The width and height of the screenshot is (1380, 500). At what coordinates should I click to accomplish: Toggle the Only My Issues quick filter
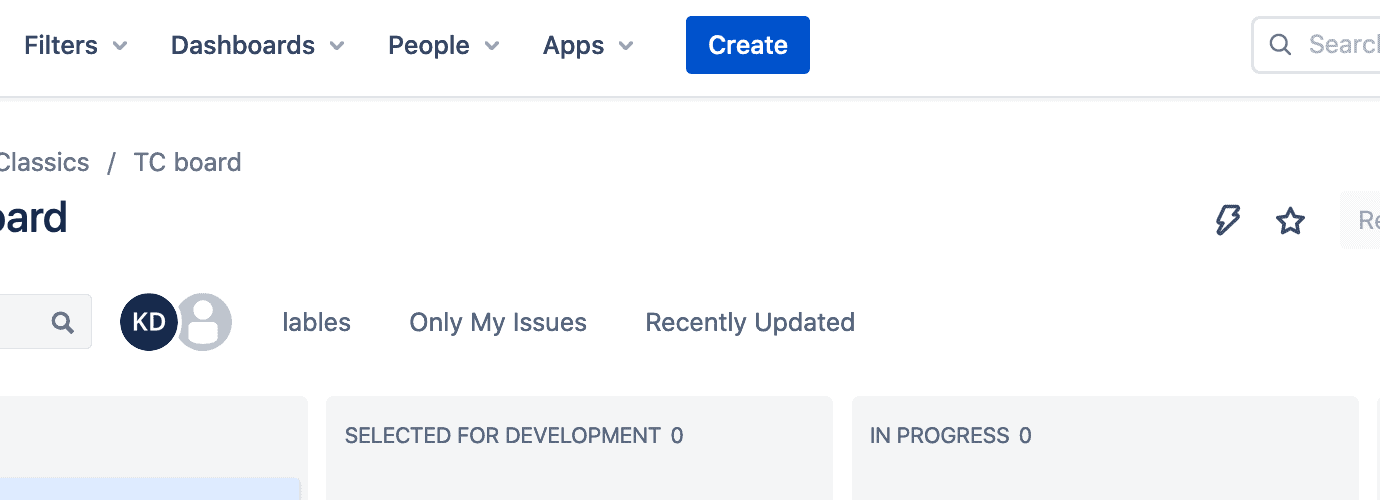(x=498, y=322)
